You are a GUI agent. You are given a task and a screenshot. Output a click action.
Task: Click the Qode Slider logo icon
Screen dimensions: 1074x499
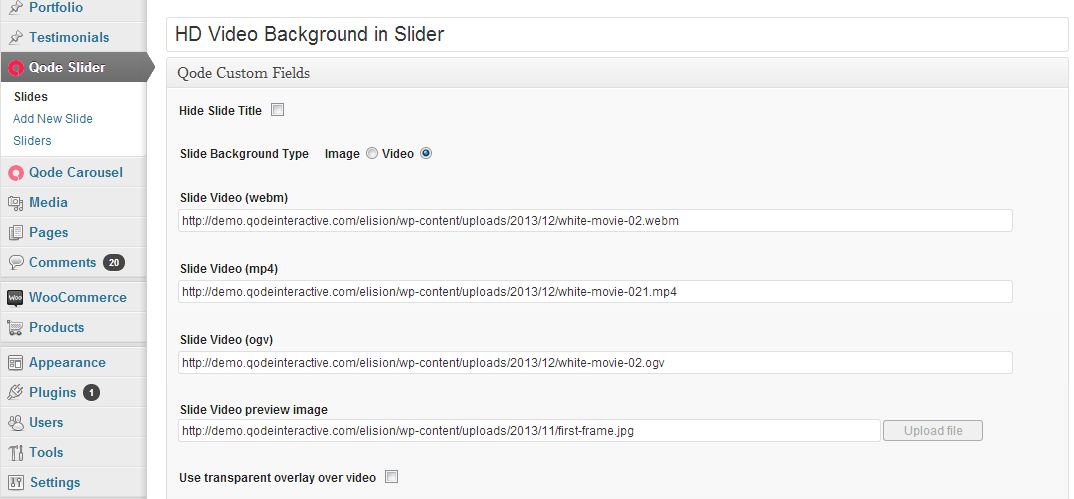pyautogui.click(x=16, y=68)
